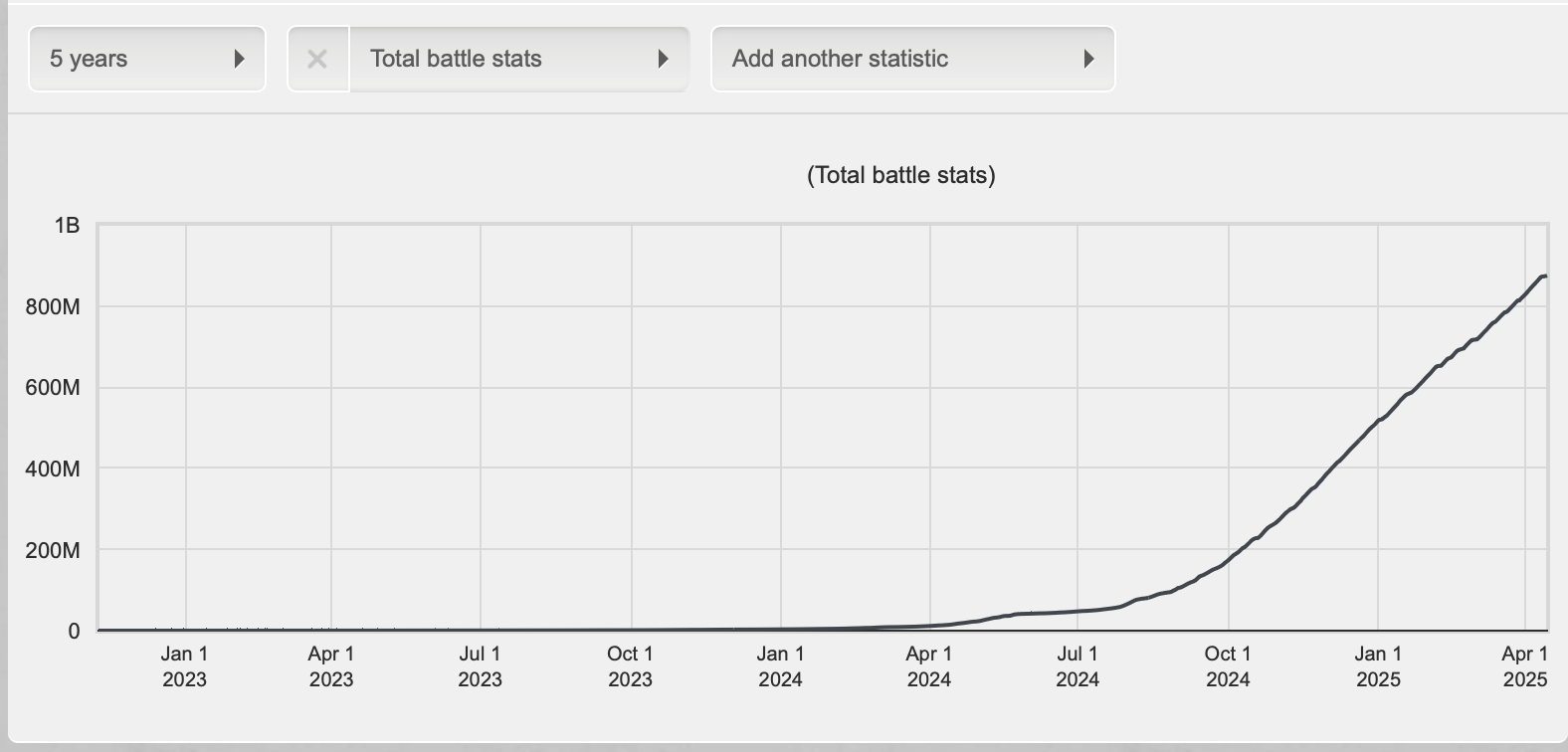The image size is (1568, 752).
Task: Open the Total battle stats dropdown
Action: pos(517,60)
